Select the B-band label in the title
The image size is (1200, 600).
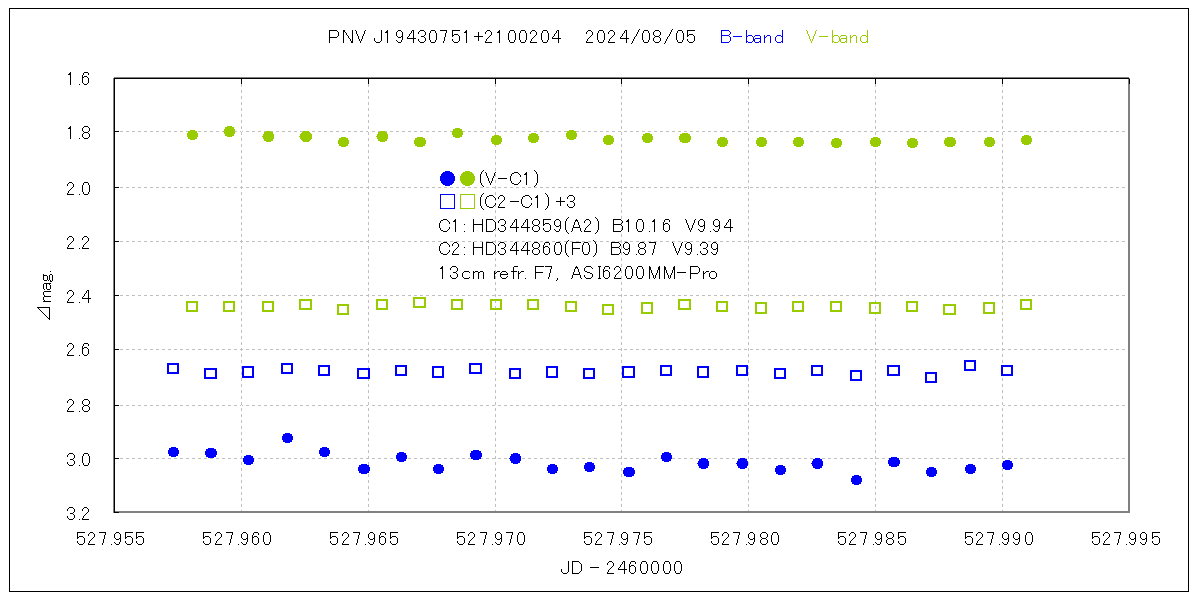(751, 38)
